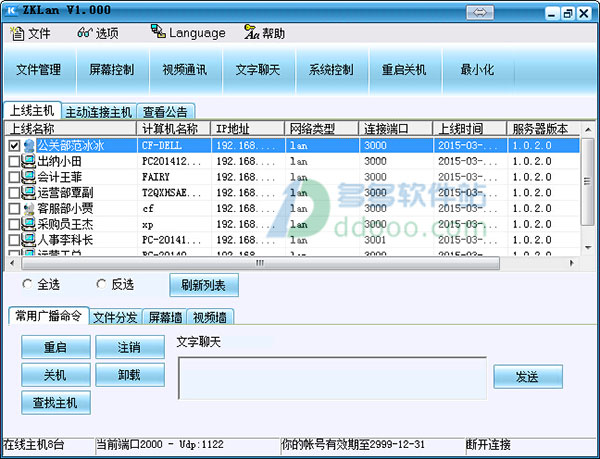The height and width of the screenshot is (459, 600).
Task: Click the 刷新列表 button
Action: [204, 285]
